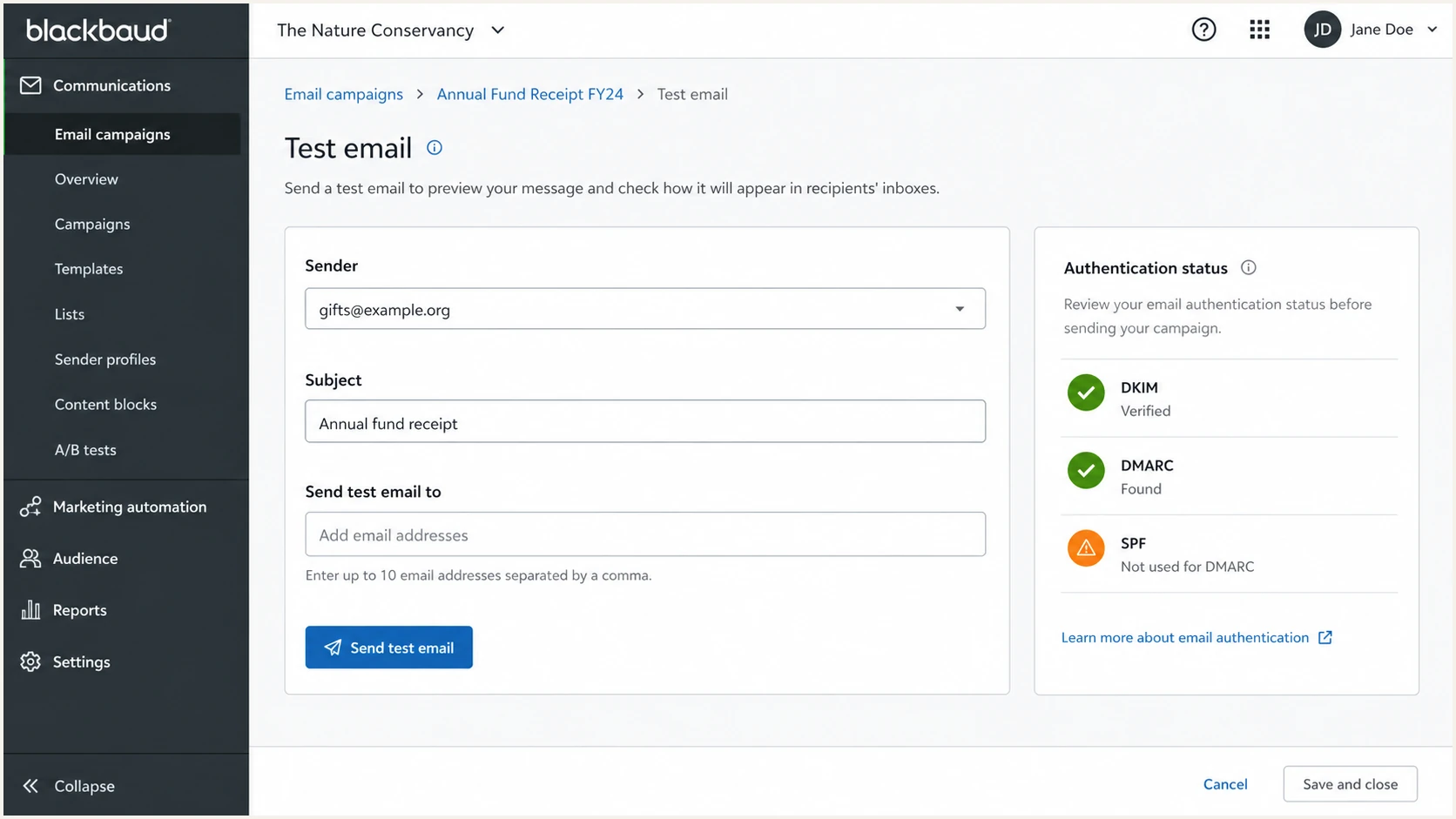Click the Cancel link
The height and width of the screenshot is (819, 1456).
pos(1225,784)
